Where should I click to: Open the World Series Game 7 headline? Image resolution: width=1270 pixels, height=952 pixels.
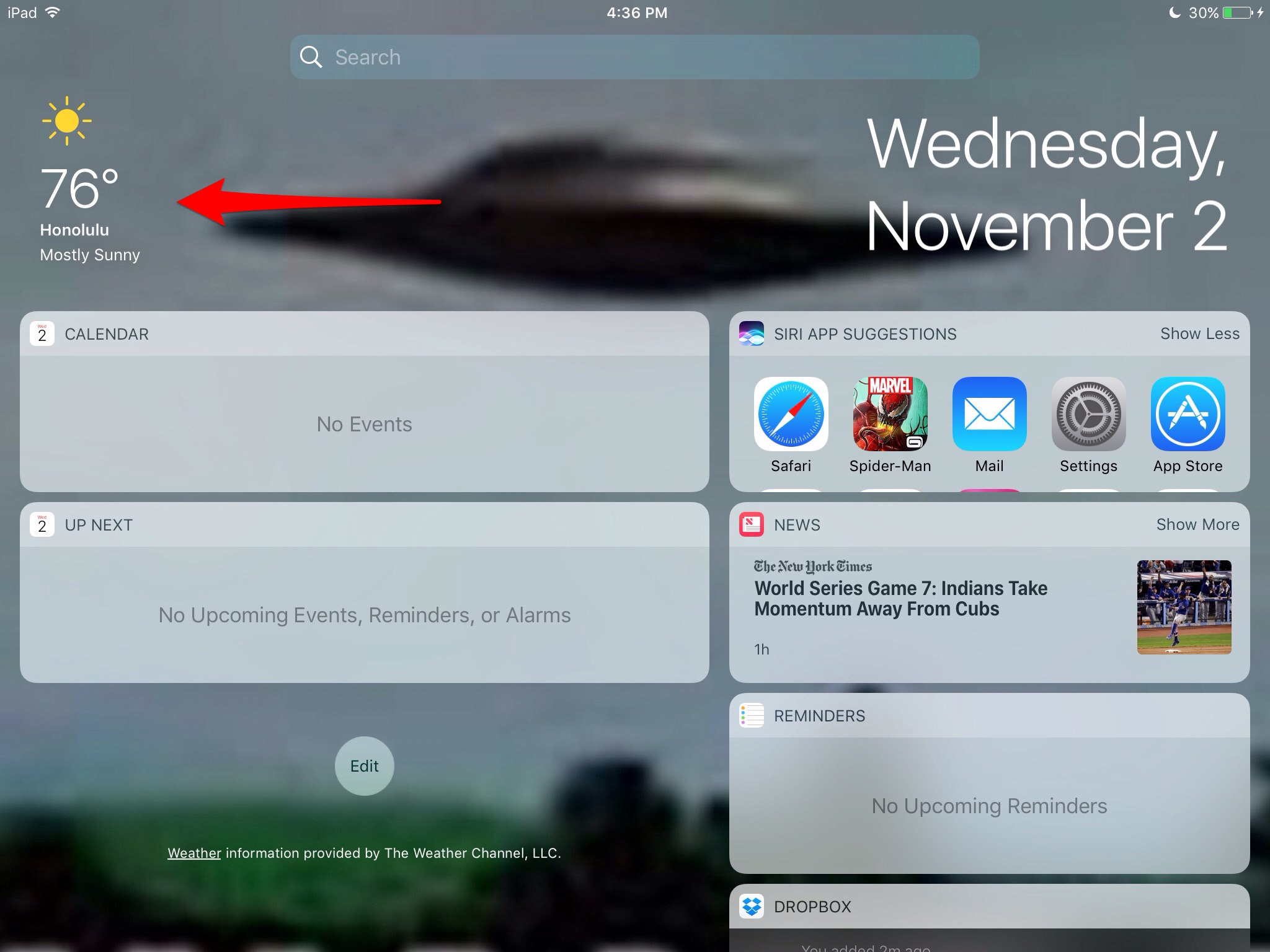tap(900, 598)
